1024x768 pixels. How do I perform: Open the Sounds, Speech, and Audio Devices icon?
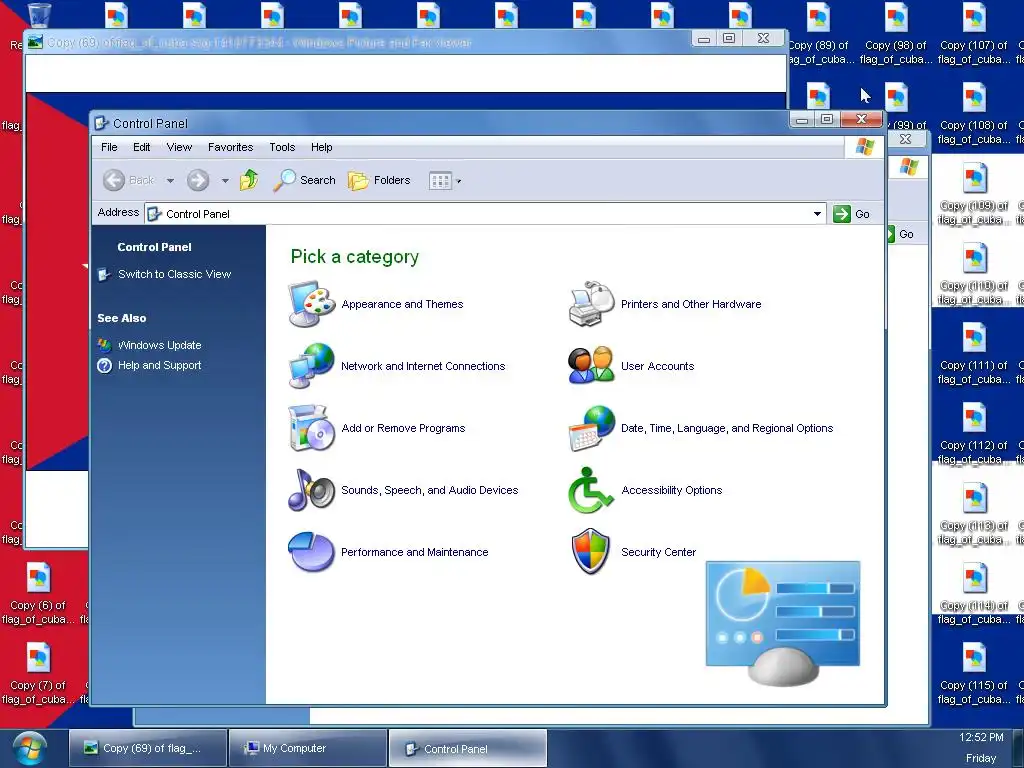click(x=312, y=490)
